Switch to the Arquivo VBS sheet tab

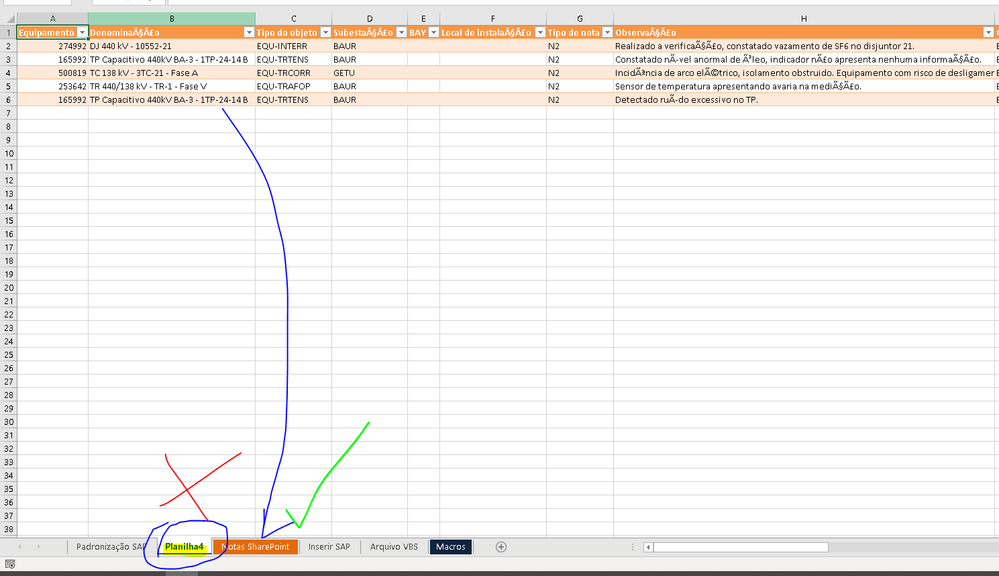point(394,547)
